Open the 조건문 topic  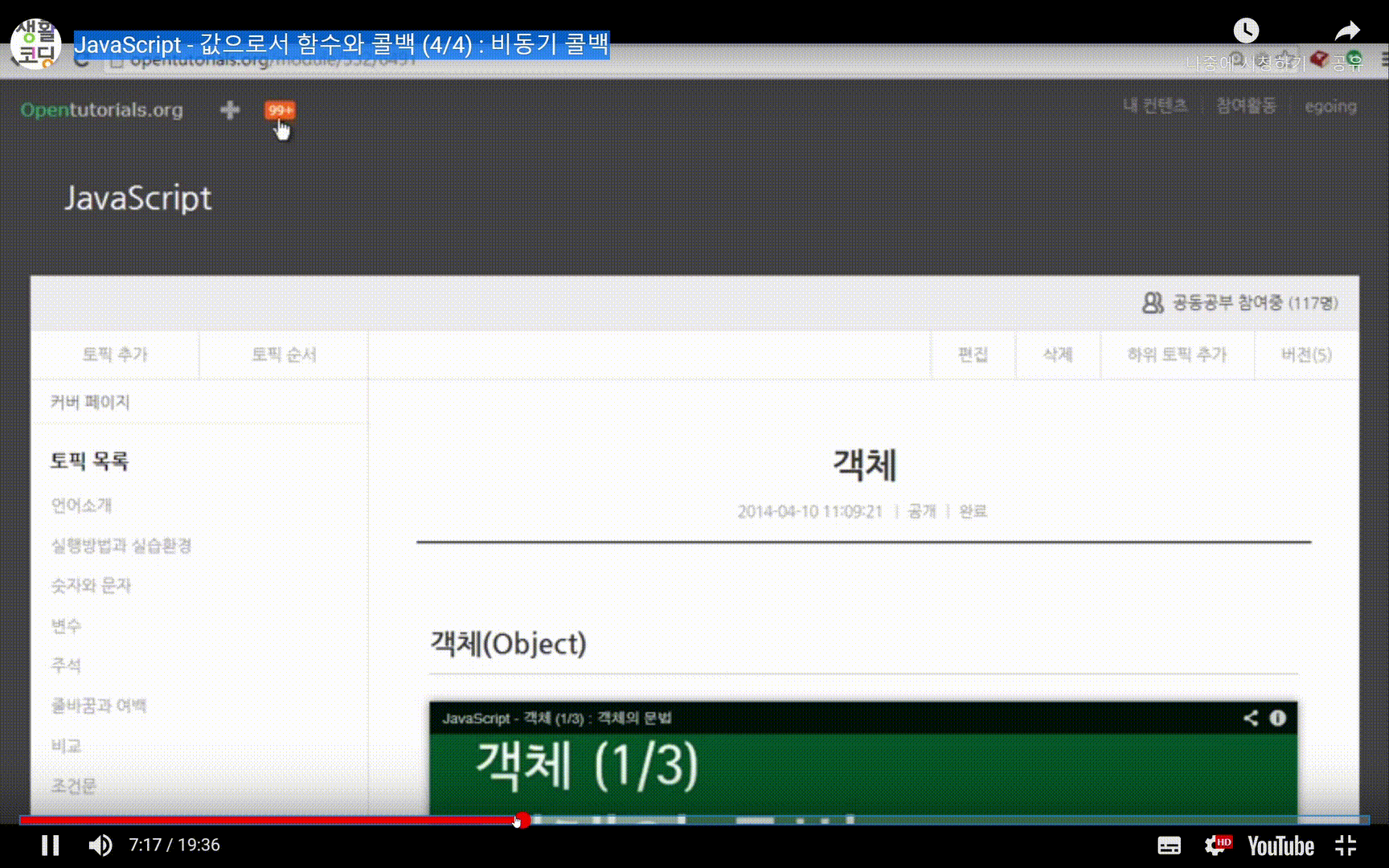pos(73,786)
